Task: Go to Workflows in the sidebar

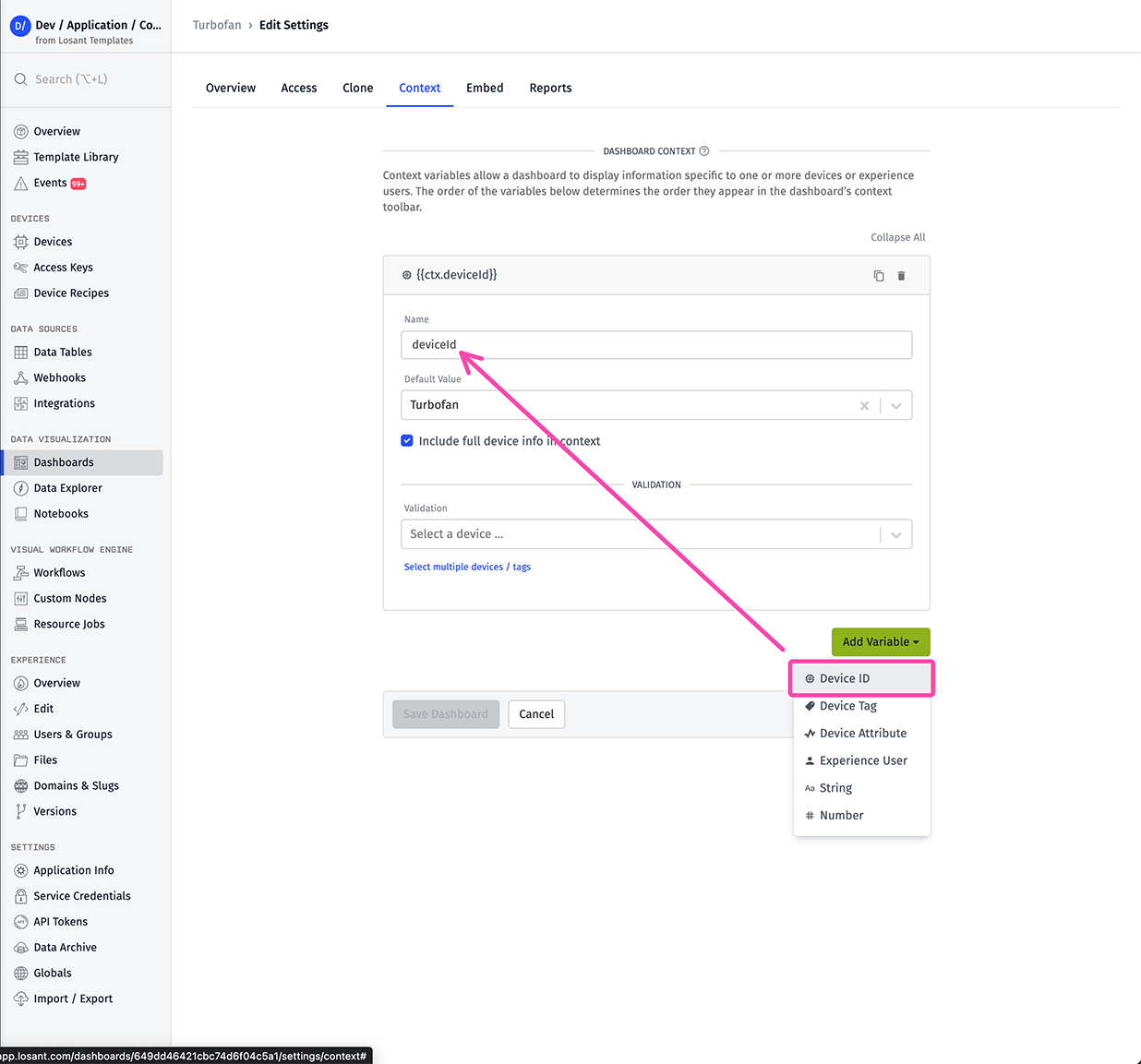Action: [x=59, y=573]
